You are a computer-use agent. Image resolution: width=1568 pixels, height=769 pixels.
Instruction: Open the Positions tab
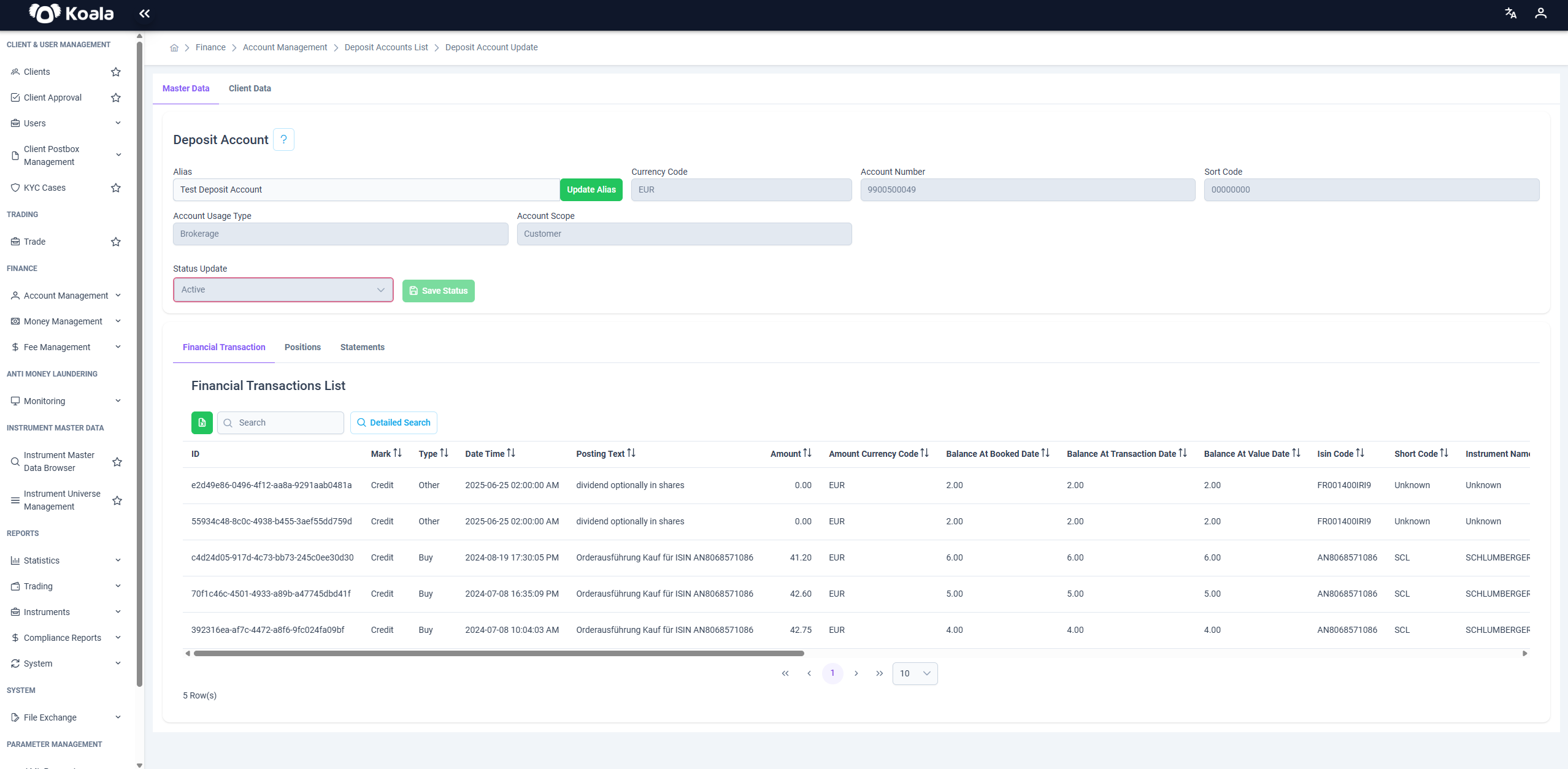[302, 347]
